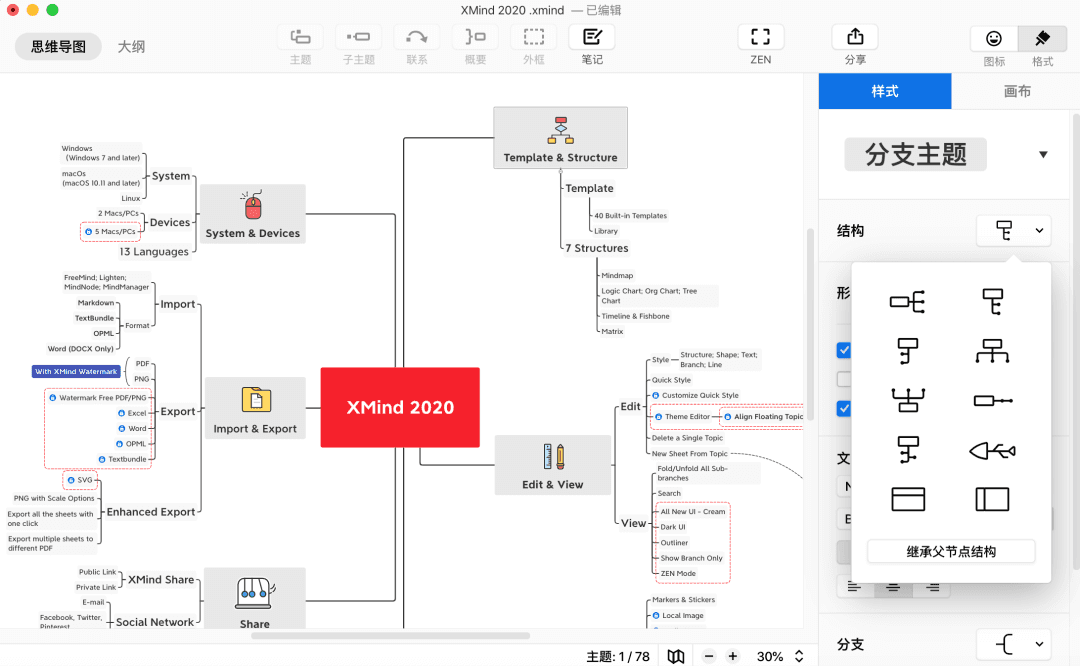Switch to the 大纲 outline tab
The image size is (1080, 666).
pyautogui.click(x=131, y=46)
